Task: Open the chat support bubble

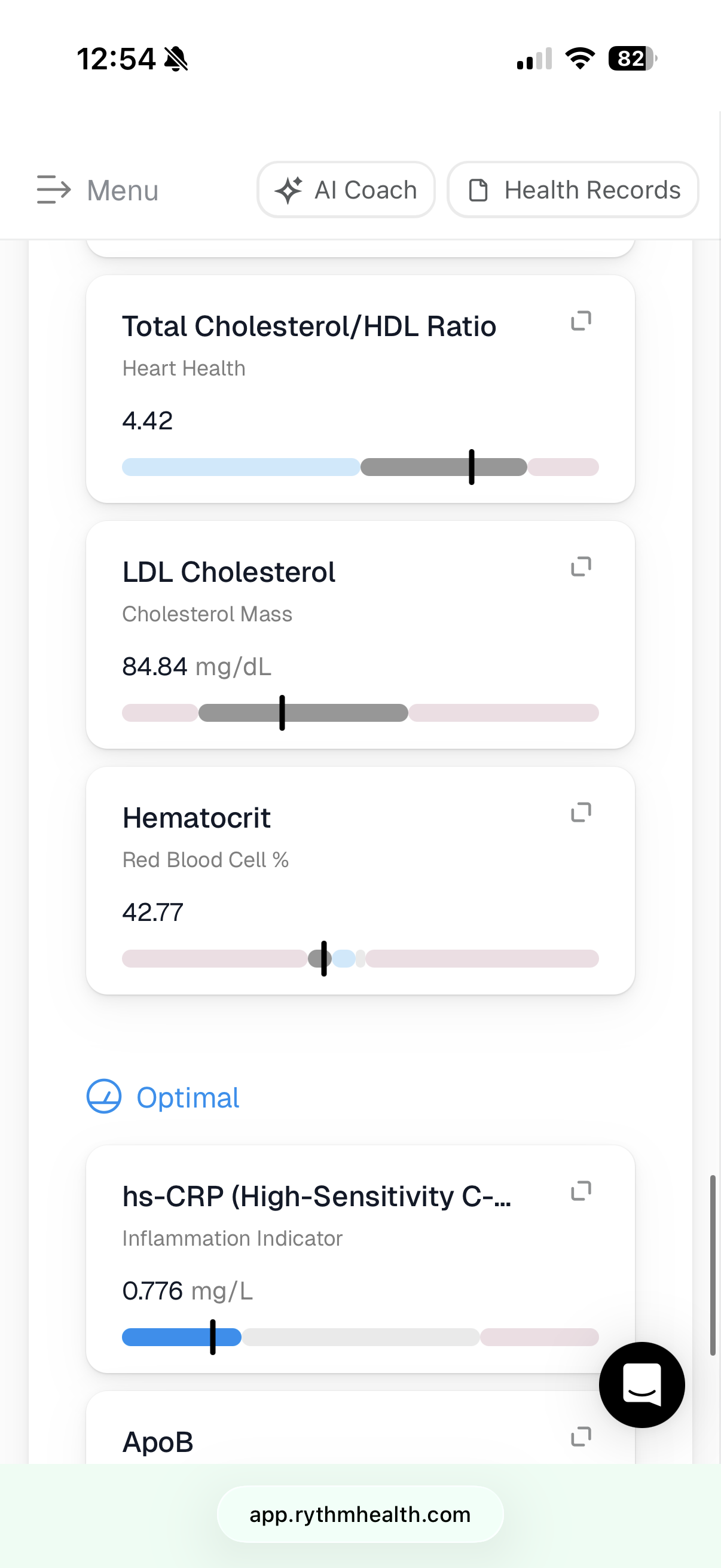Action: pyautogui.click(x=642, y=1385)
